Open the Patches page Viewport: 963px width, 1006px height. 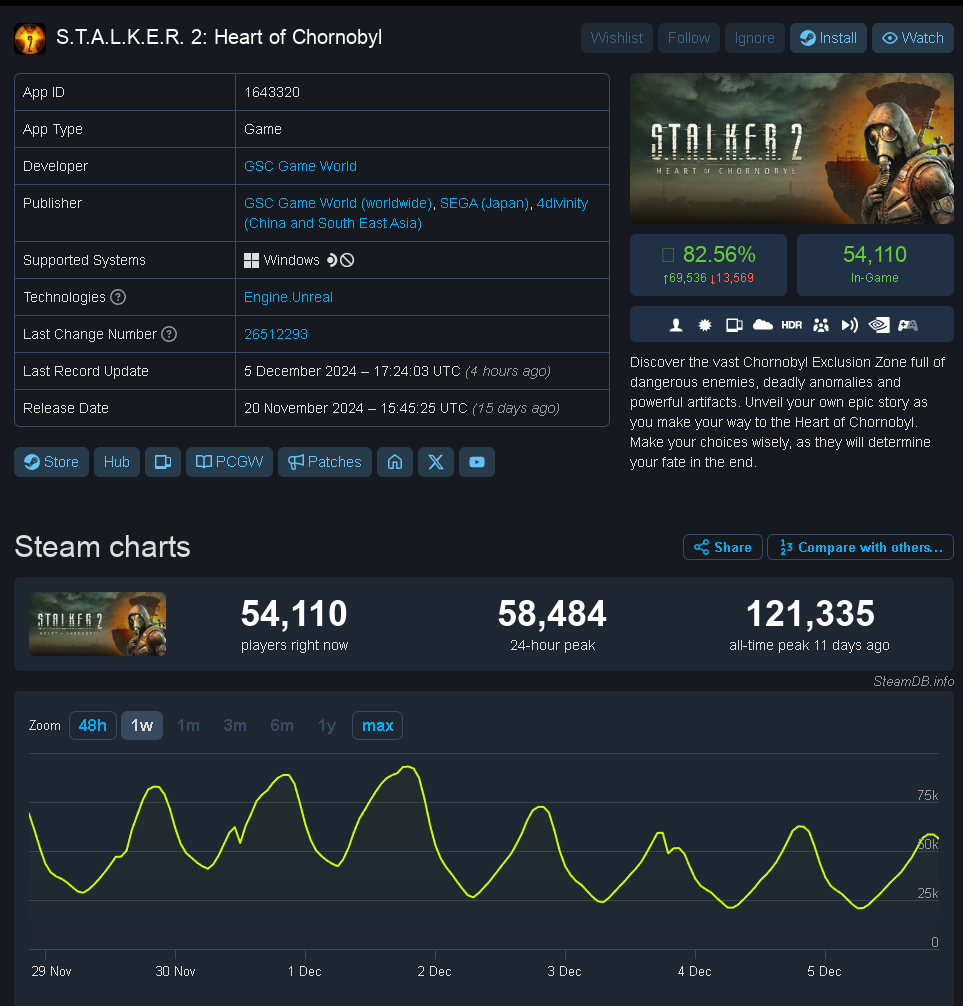point(325,462)
